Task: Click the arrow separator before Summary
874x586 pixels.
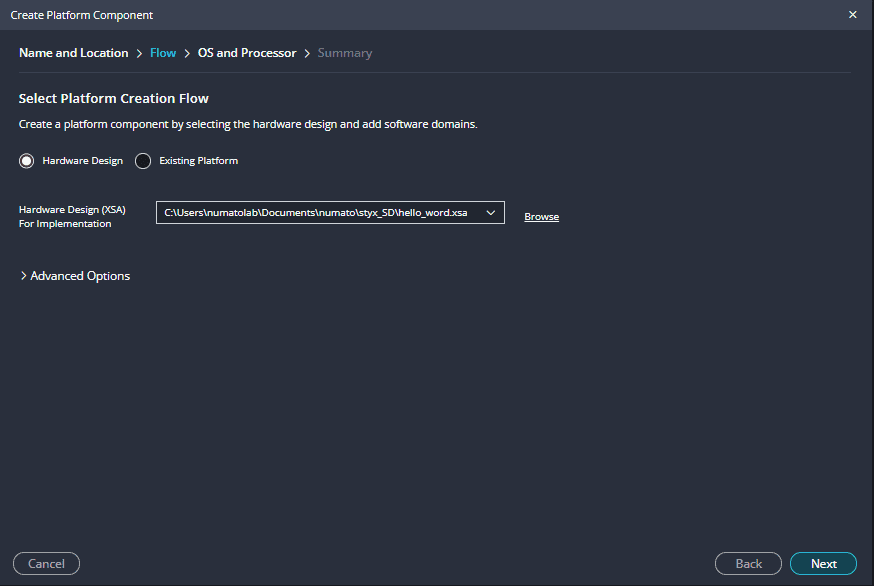Action: 307,53
